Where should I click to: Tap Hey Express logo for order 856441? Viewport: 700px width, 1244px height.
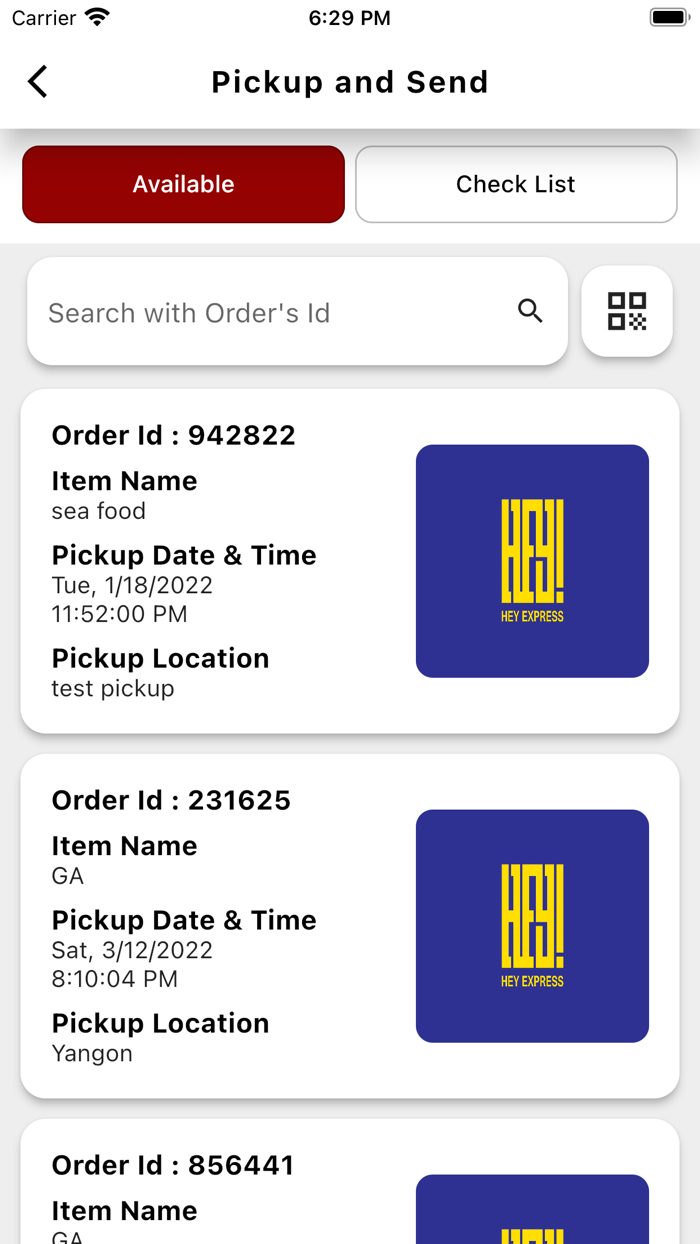(532, 1210)
